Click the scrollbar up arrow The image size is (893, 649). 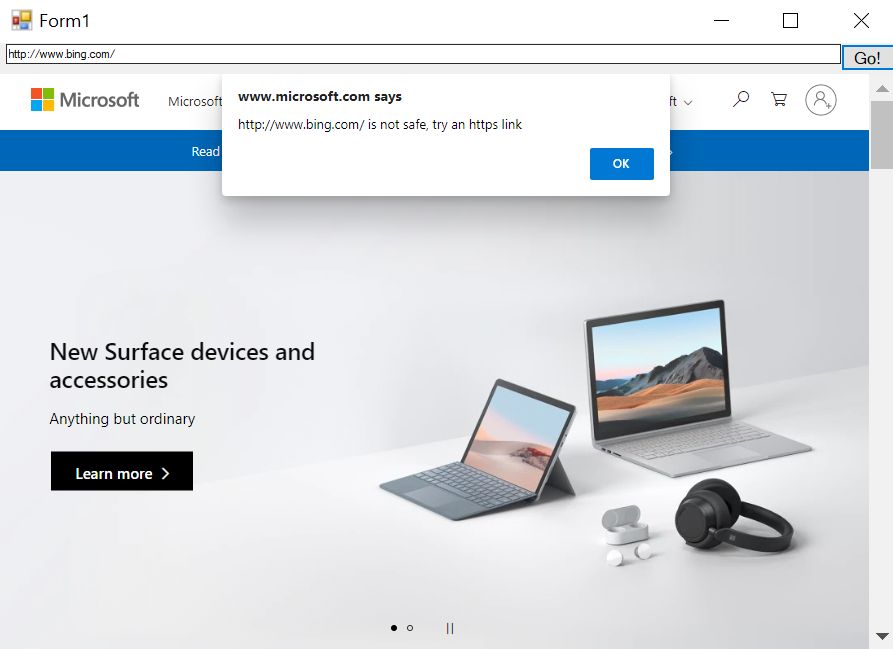coord(882,88)
